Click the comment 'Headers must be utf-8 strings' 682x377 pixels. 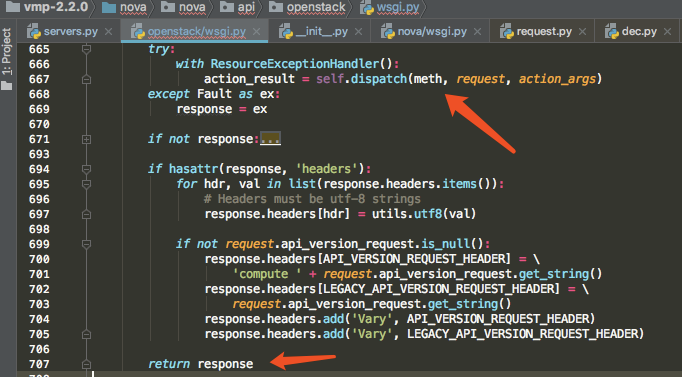312,199
